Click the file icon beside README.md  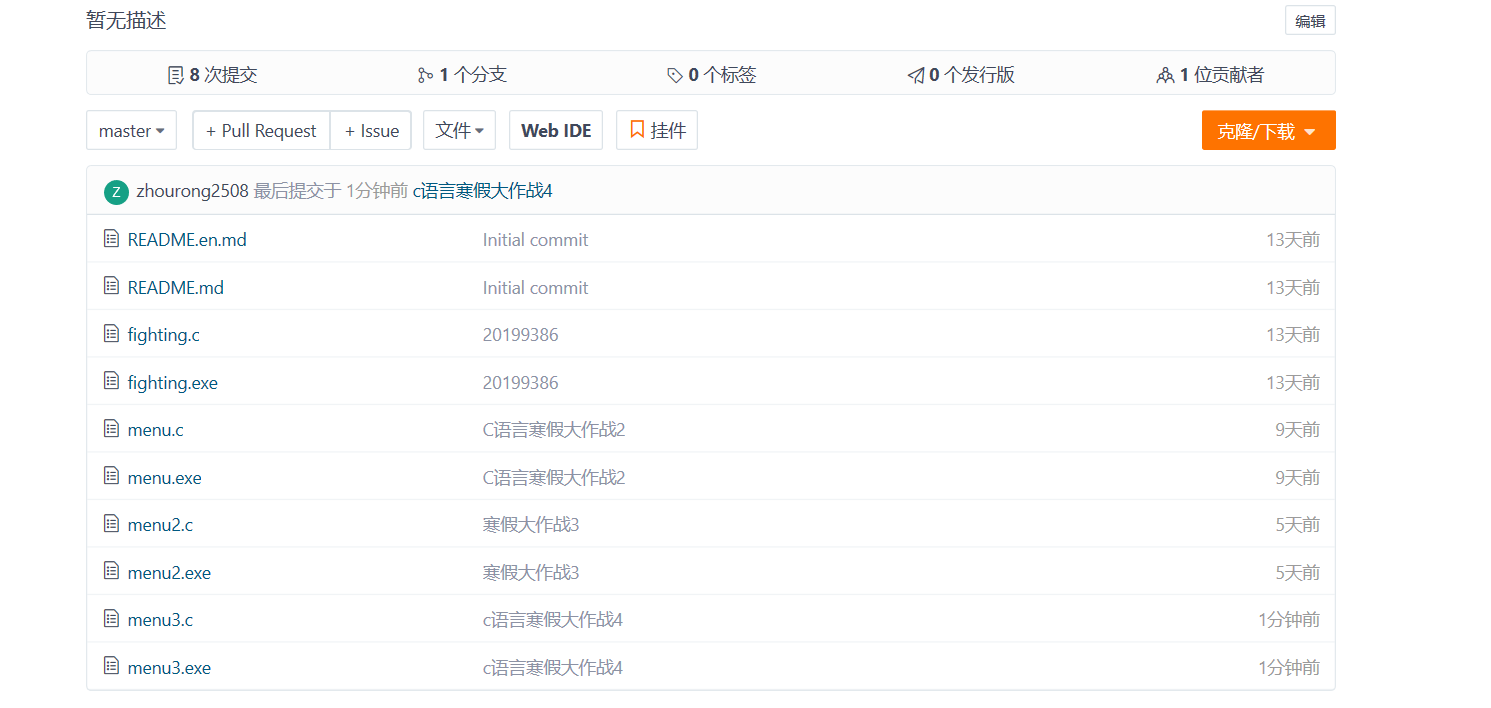[111, 286]
